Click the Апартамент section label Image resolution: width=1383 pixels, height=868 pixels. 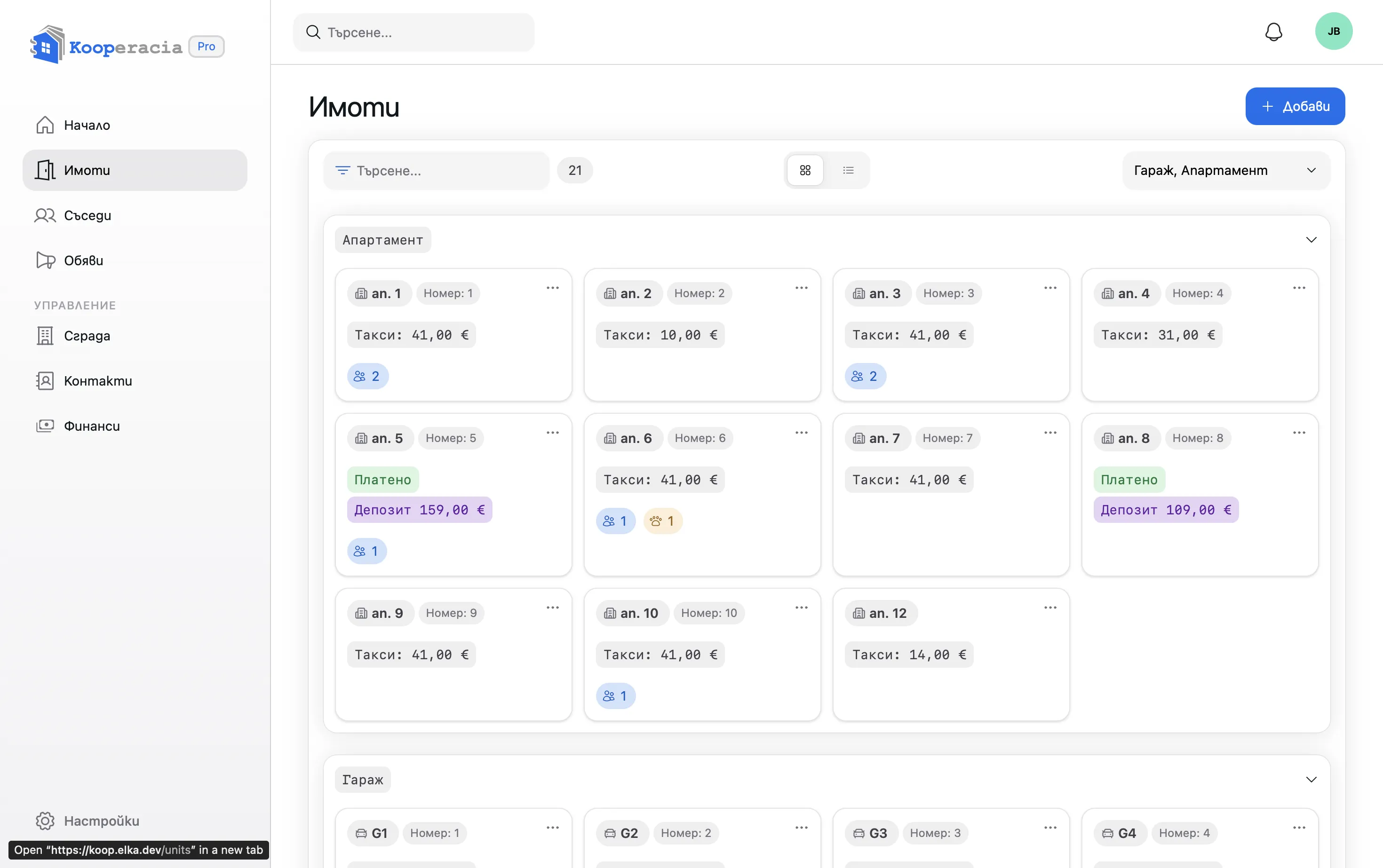pos(382,240)
